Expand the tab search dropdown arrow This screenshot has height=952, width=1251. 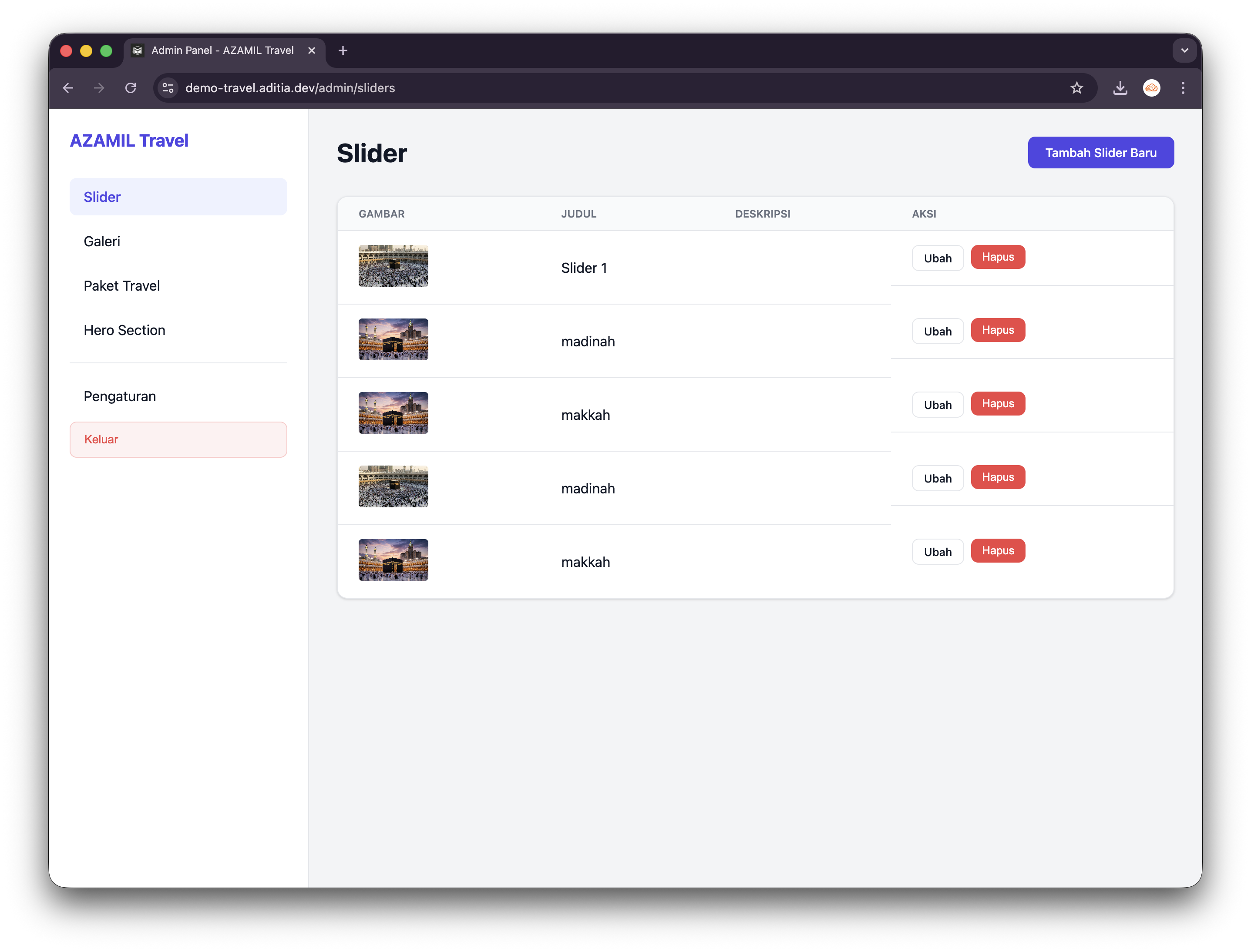click(1184, 50)
